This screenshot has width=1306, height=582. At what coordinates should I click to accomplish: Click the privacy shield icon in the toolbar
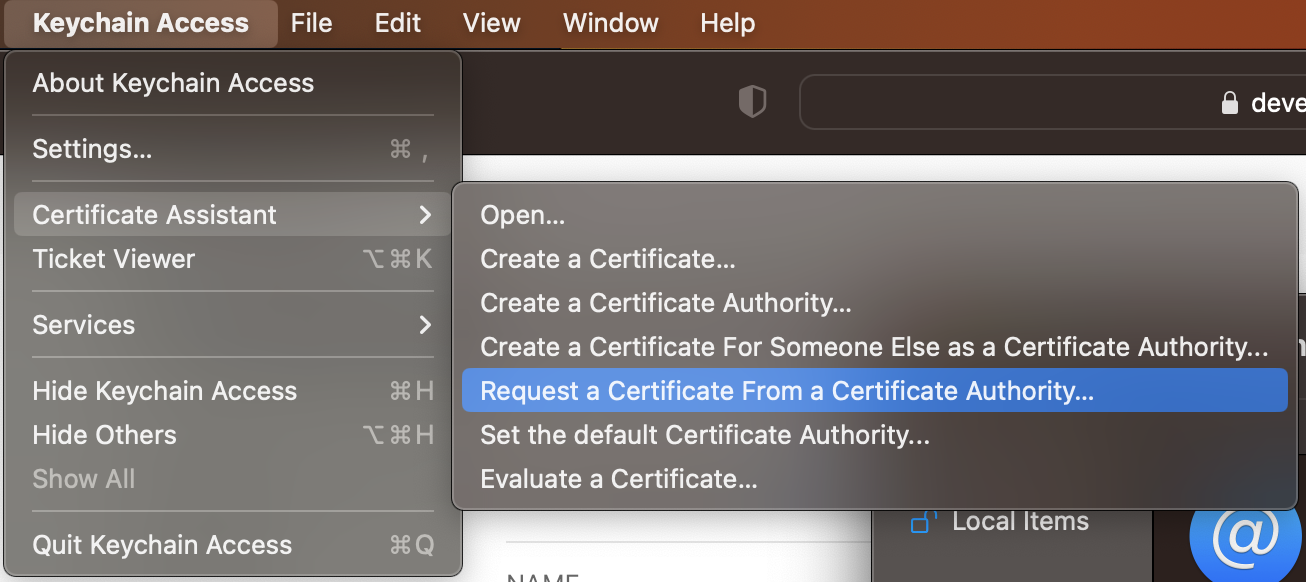[x=753, y=101]
